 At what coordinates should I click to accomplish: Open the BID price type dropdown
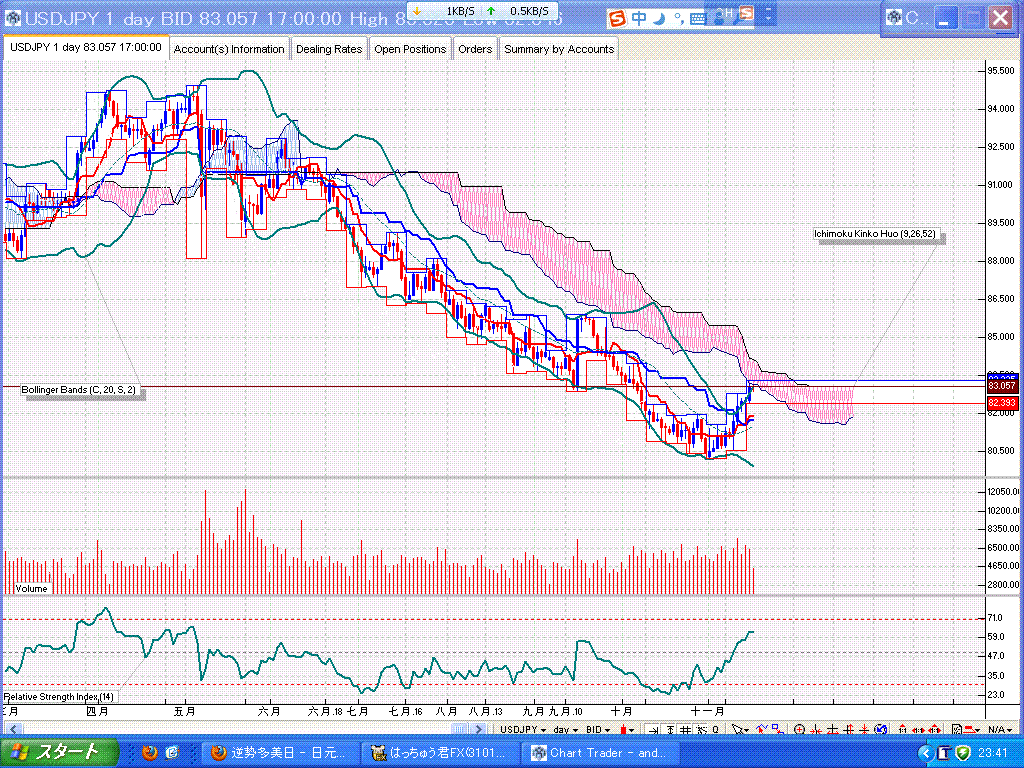click(598, 729)
